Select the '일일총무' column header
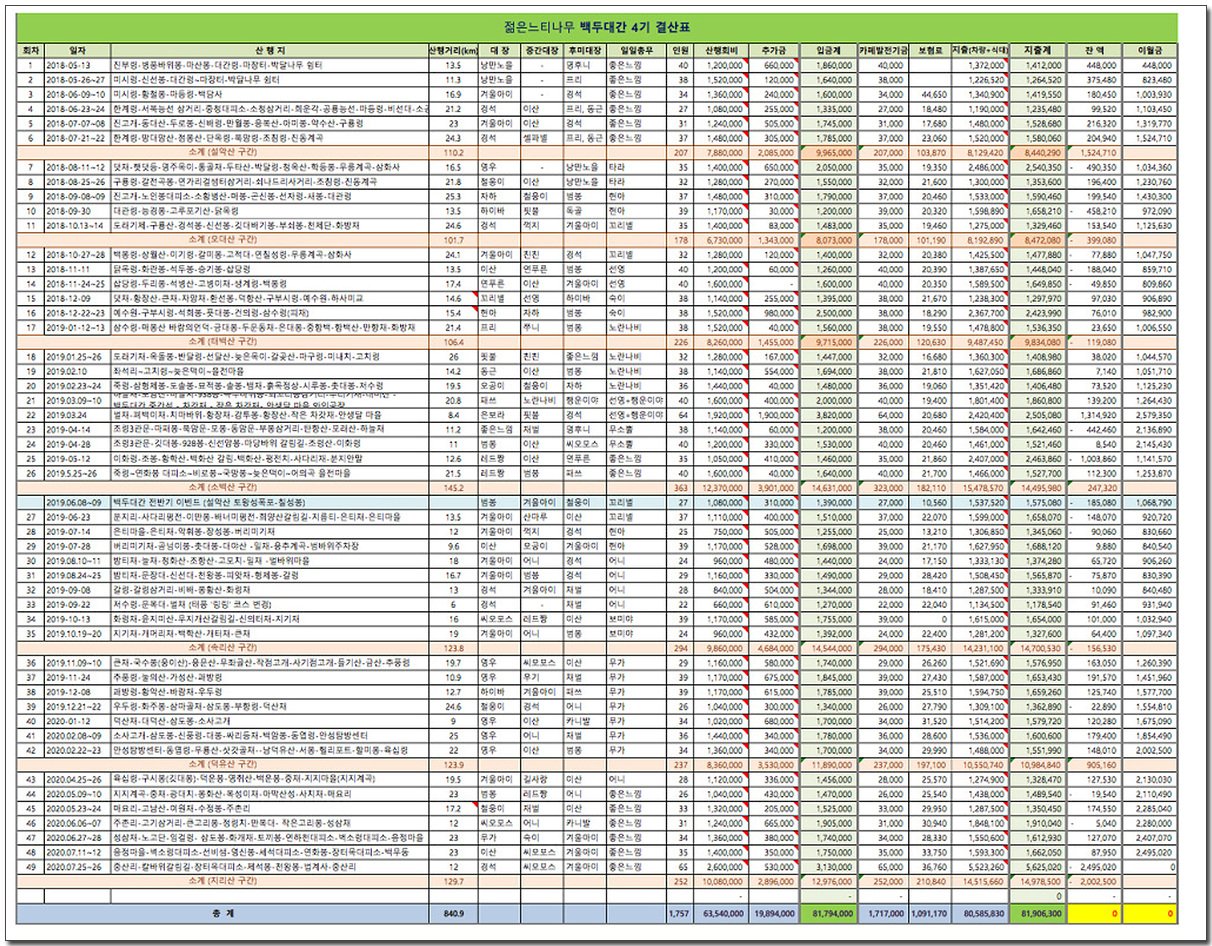The image size is (1212, 946). pyautogui.click(x=636, y=51)
